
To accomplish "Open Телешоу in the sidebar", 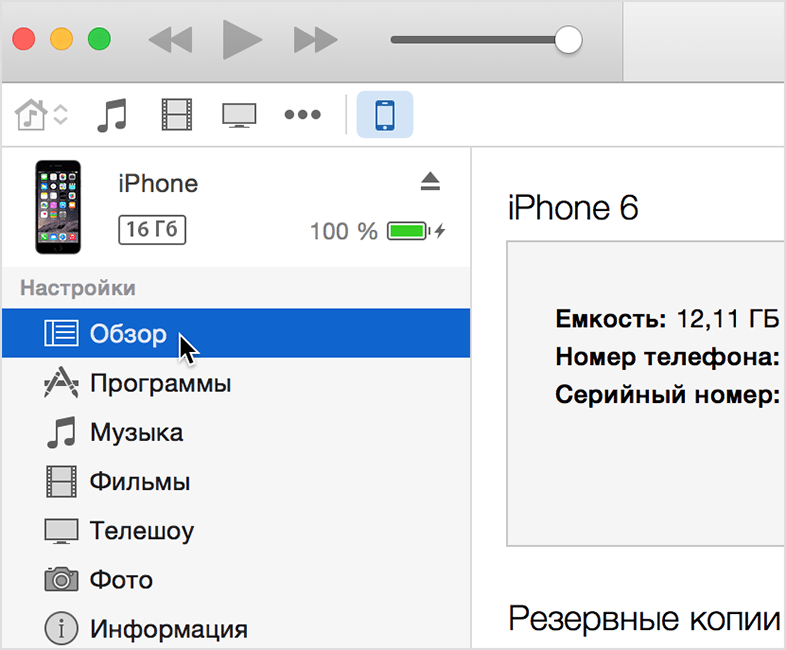I will (236, 530).
